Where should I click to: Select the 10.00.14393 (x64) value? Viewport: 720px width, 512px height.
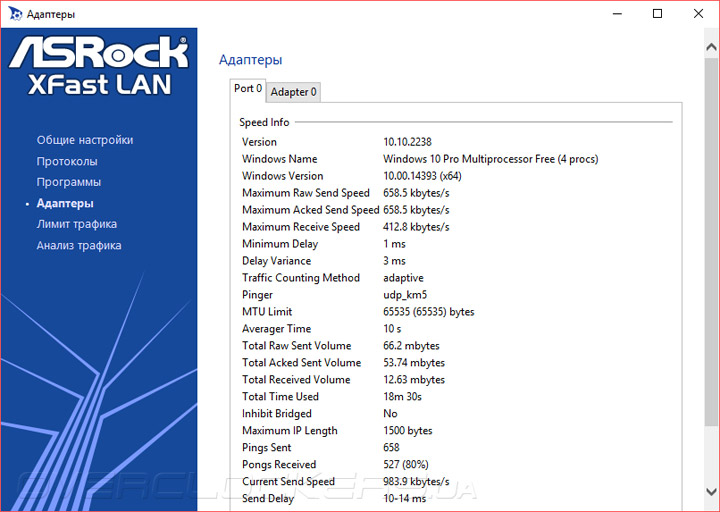[x=422, y=176]
